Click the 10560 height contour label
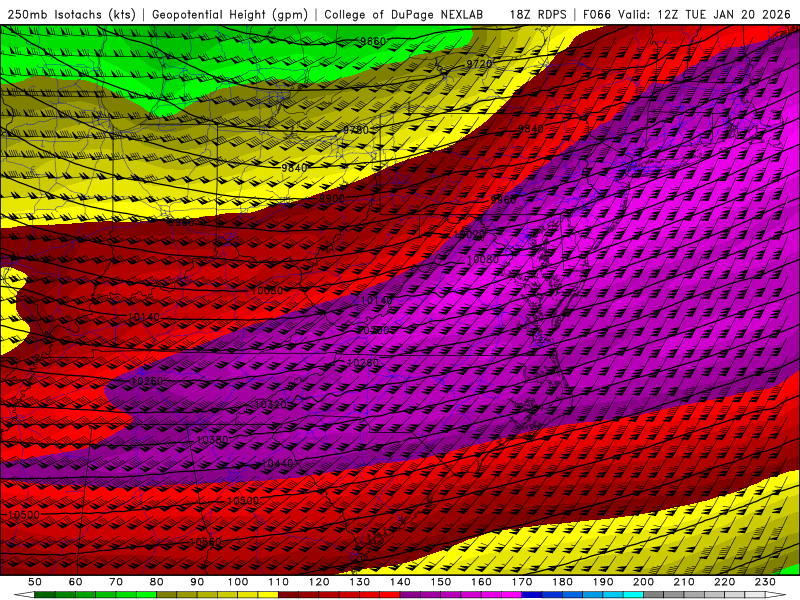 (205, 542)
